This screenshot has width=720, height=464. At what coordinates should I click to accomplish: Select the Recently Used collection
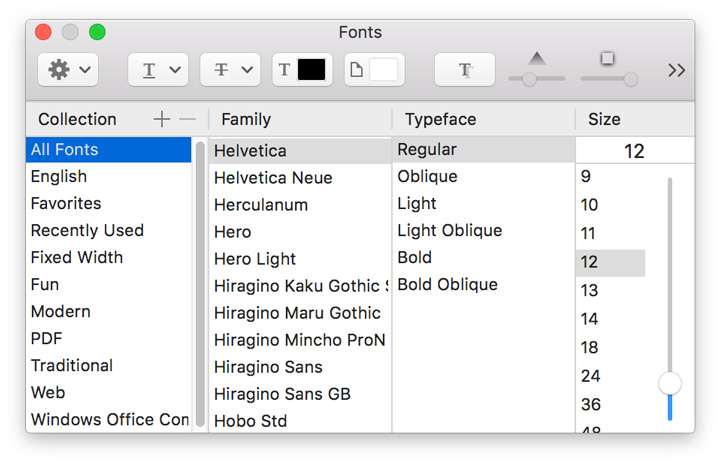click(108, 231)
